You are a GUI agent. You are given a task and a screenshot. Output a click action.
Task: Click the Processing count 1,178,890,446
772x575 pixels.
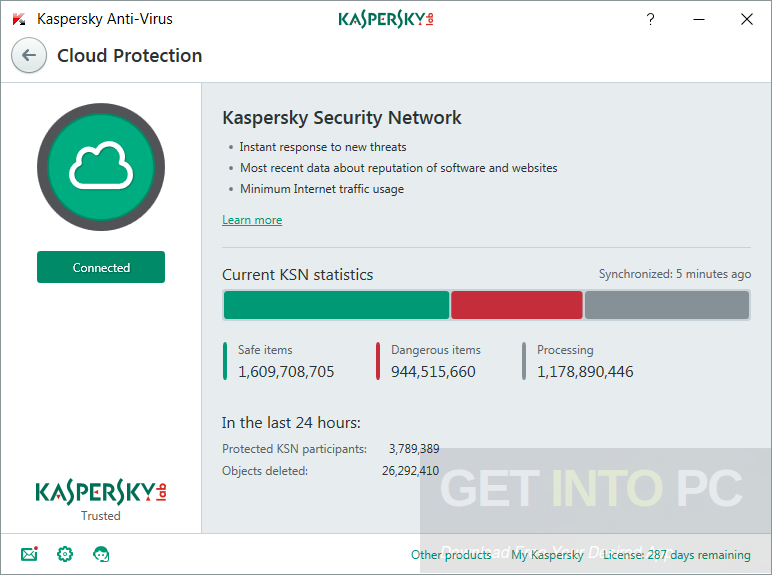(x=585, y=372)
